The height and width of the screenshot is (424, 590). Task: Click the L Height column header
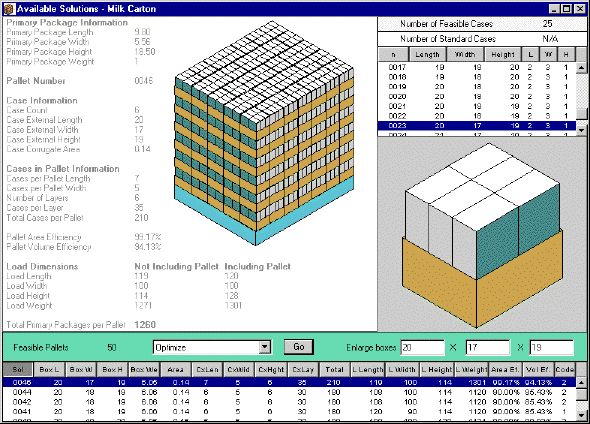point(436,369)
